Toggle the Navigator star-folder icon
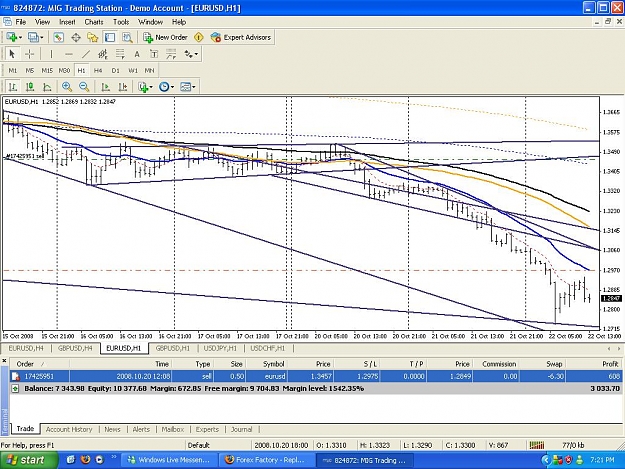 point(93,37)
